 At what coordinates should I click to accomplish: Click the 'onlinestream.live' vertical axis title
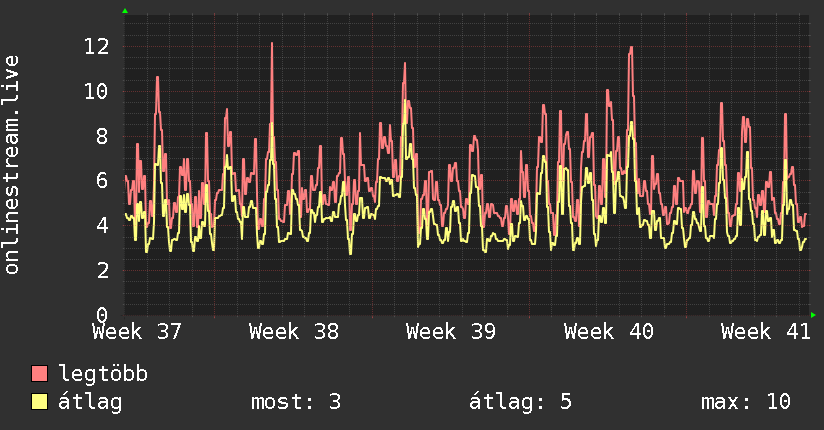(x=11, y=165)
